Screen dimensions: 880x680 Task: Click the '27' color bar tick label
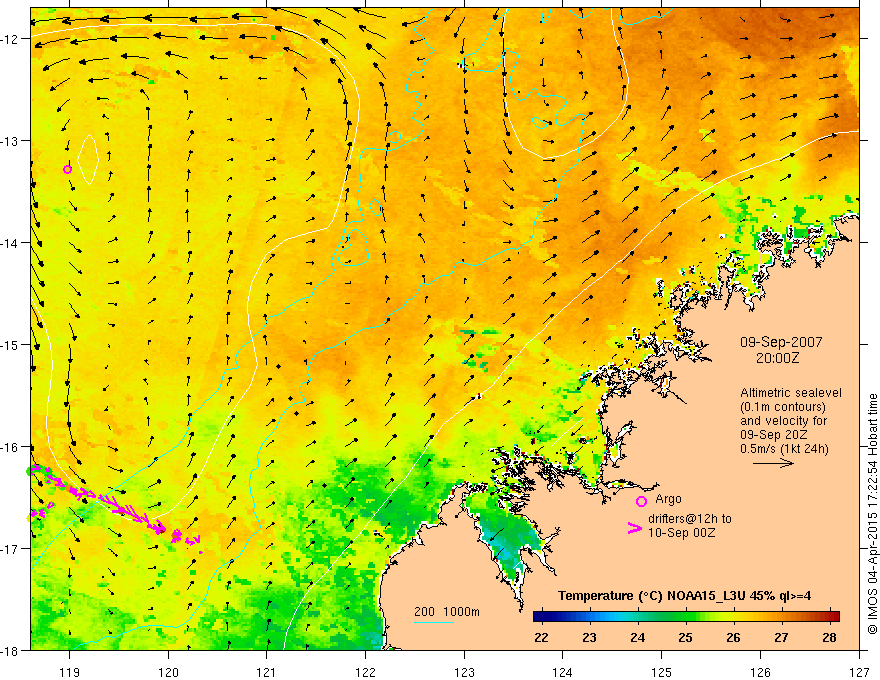tap(781, 637)
